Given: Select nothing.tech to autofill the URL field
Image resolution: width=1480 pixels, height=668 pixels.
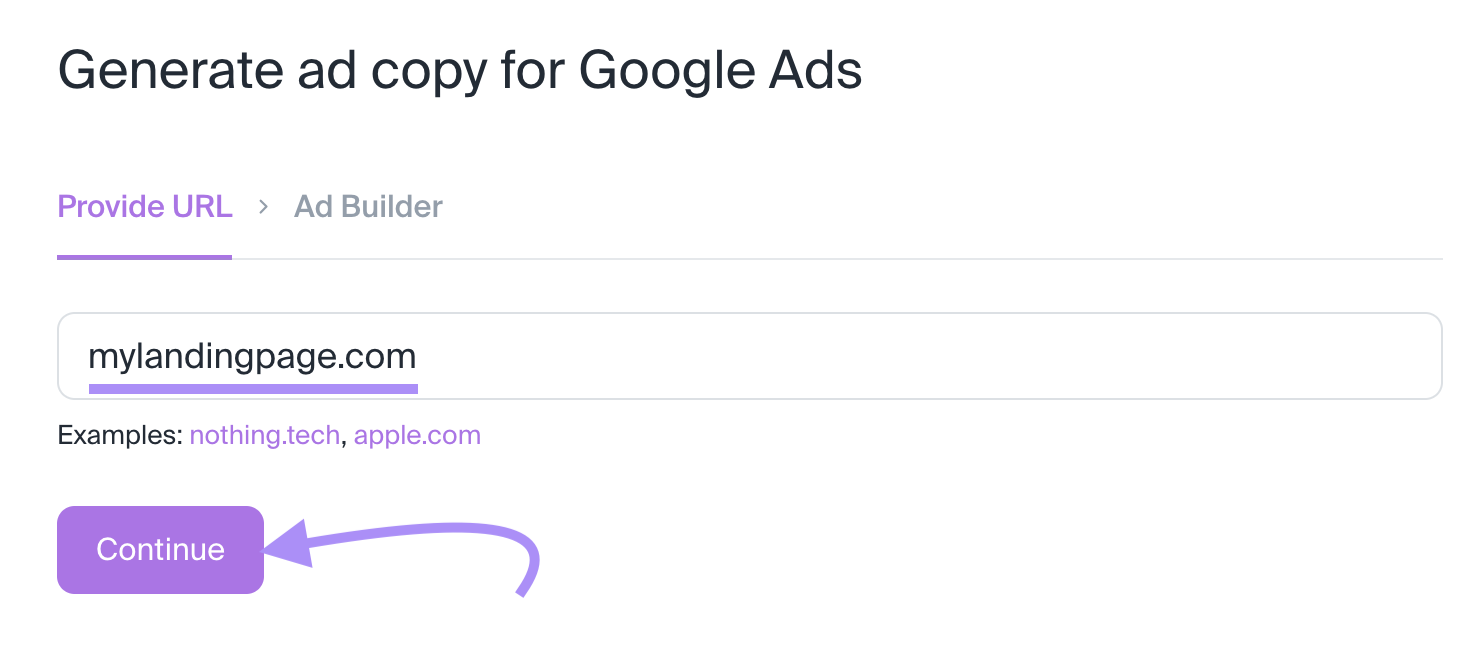Looking at the screenshot, I should tap(264, 435).
